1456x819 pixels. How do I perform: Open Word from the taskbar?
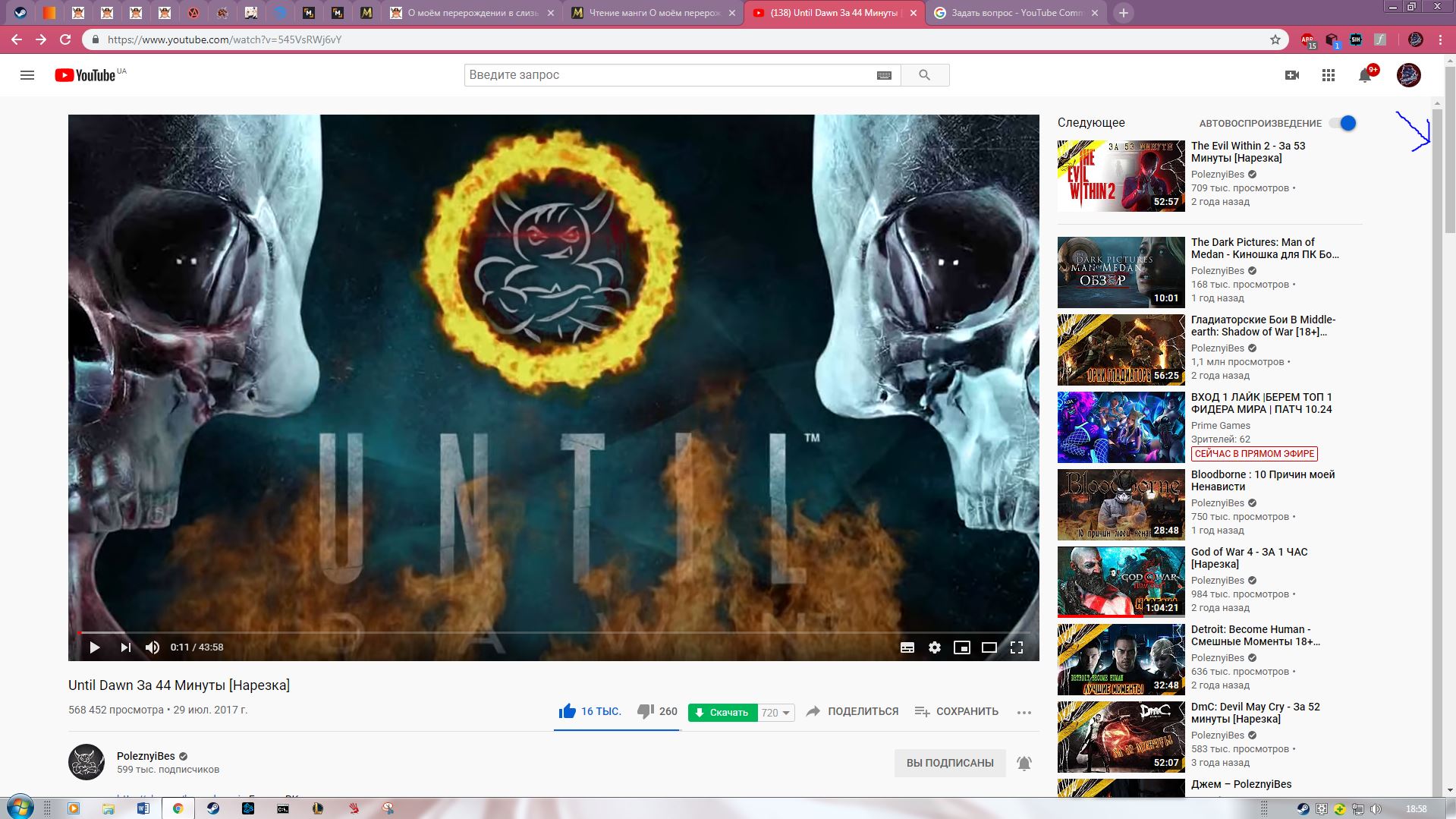click(143, 808)
